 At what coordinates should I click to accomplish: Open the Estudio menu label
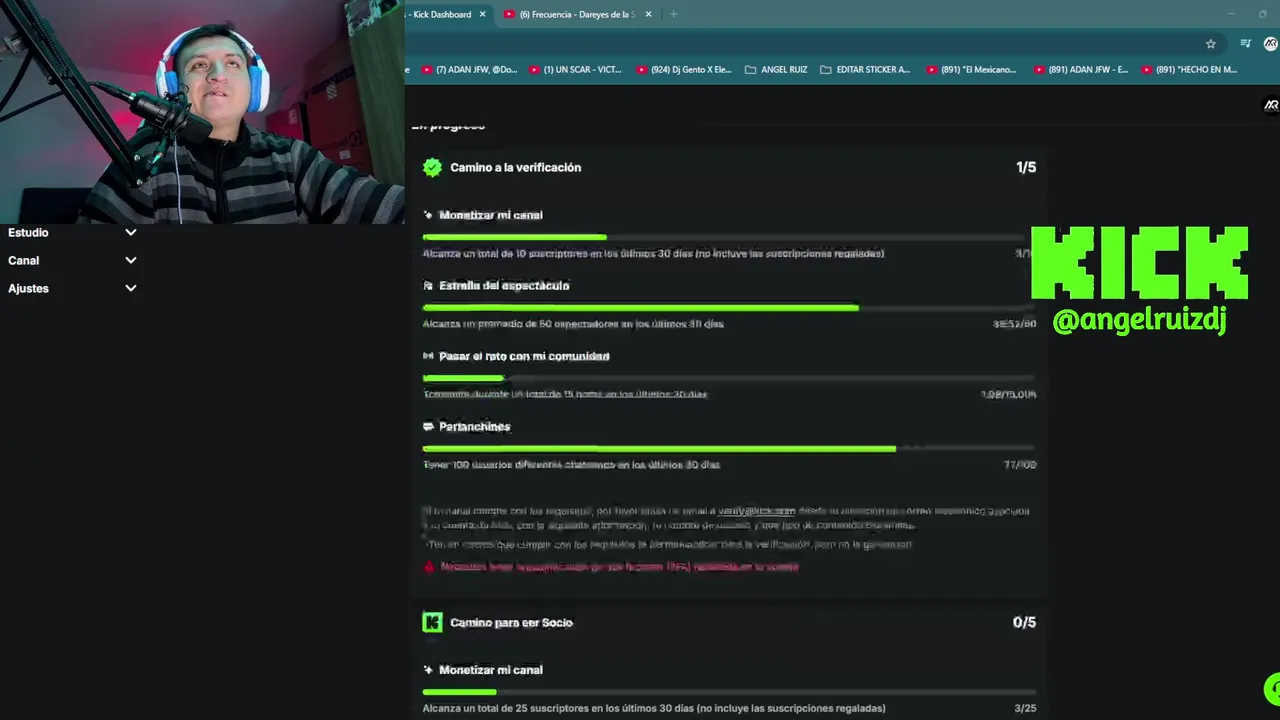28,232
